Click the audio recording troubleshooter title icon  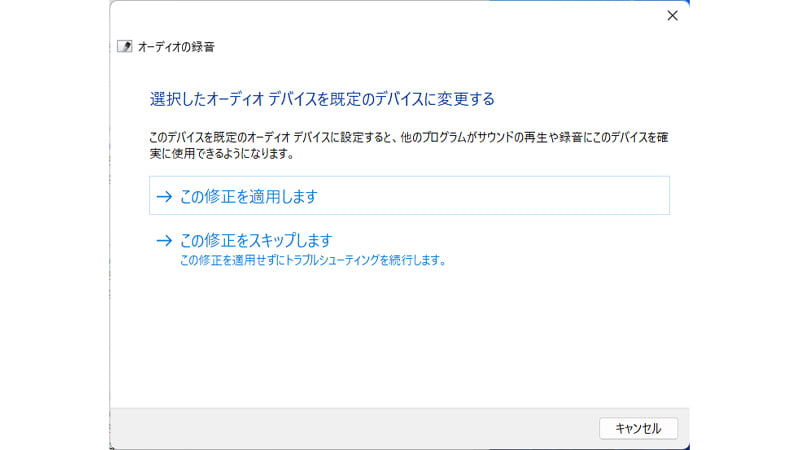(124, 46)
